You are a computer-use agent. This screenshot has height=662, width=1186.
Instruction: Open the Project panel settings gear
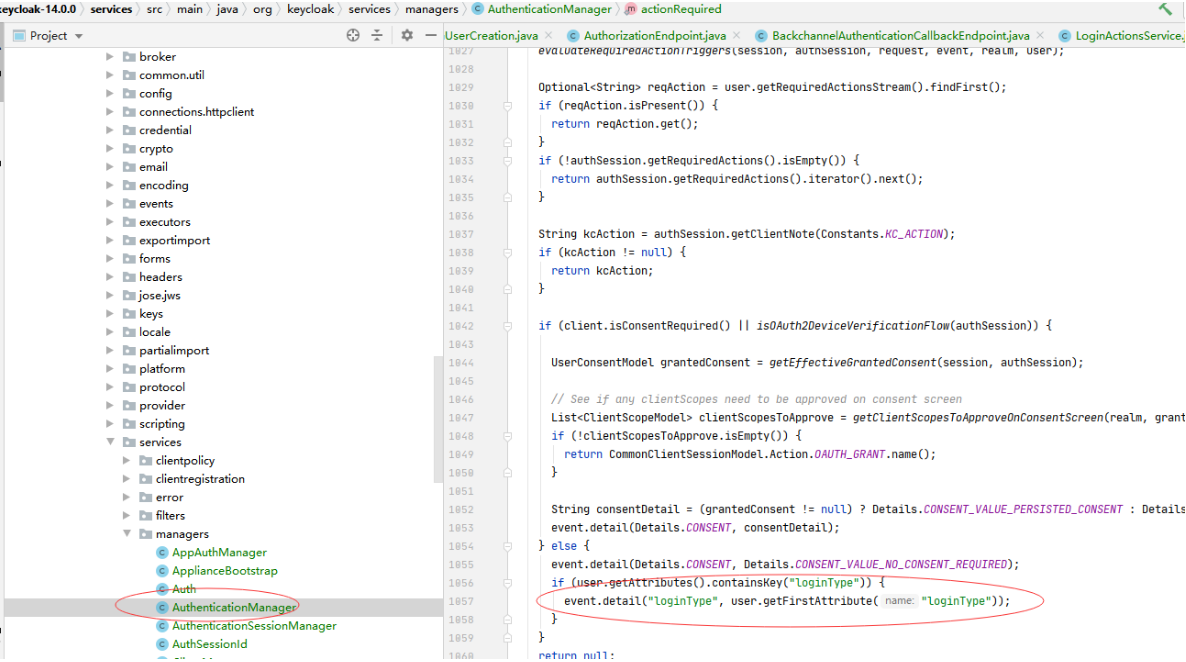[407, 36]
